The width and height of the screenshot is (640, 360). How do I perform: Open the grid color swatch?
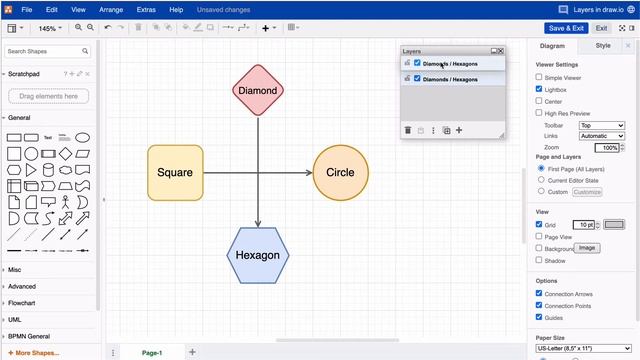pos(614,224)
